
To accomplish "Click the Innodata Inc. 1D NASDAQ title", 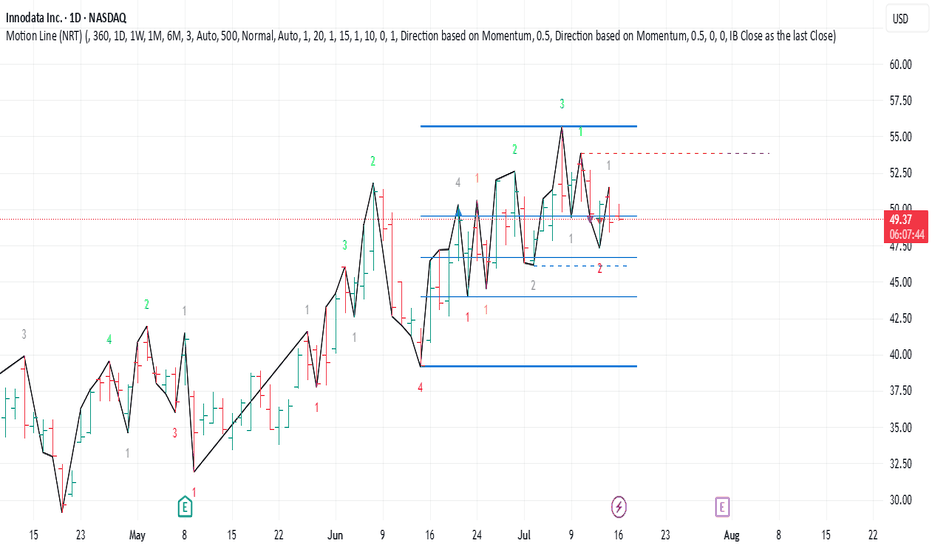I will [66, 18].
